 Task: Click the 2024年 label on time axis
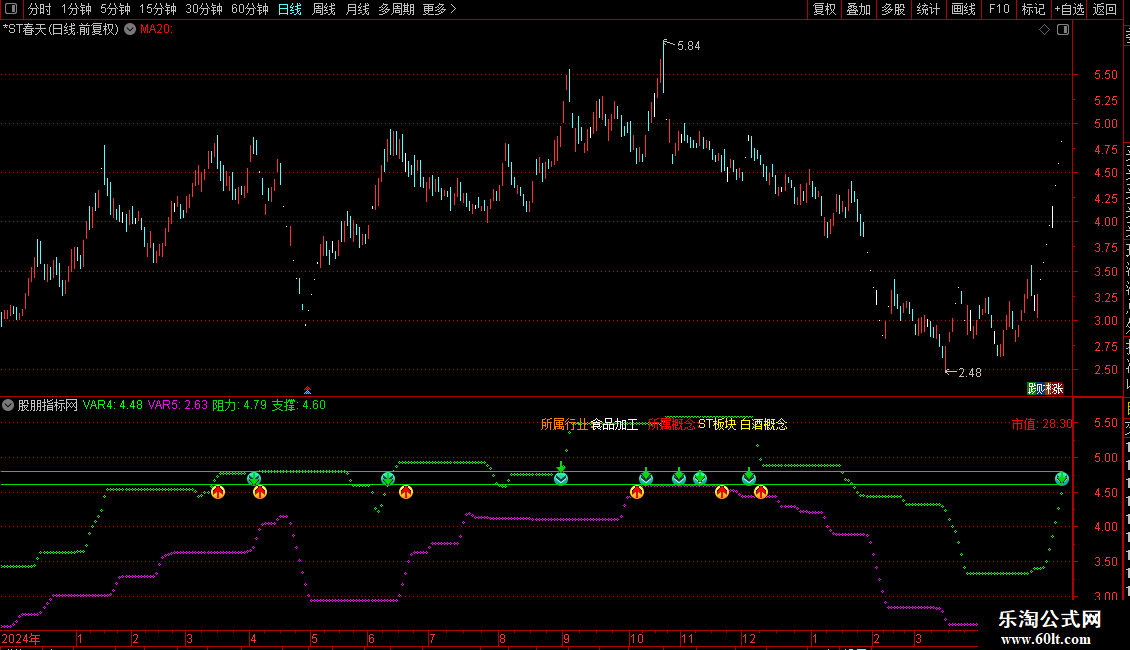pos(21,638)
